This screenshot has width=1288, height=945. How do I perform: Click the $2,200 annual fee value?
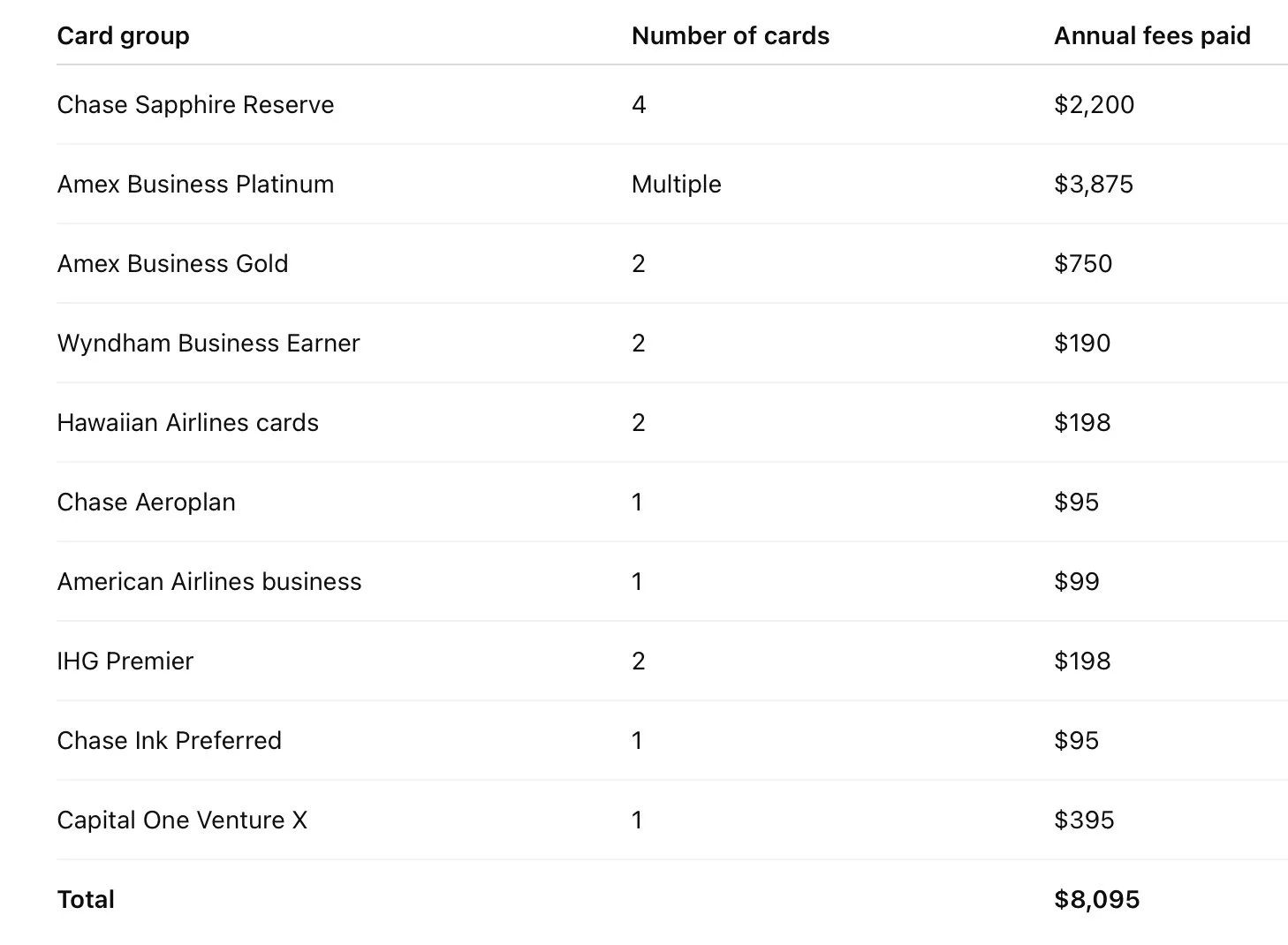pyautogui.click(x=1093, y=105)
